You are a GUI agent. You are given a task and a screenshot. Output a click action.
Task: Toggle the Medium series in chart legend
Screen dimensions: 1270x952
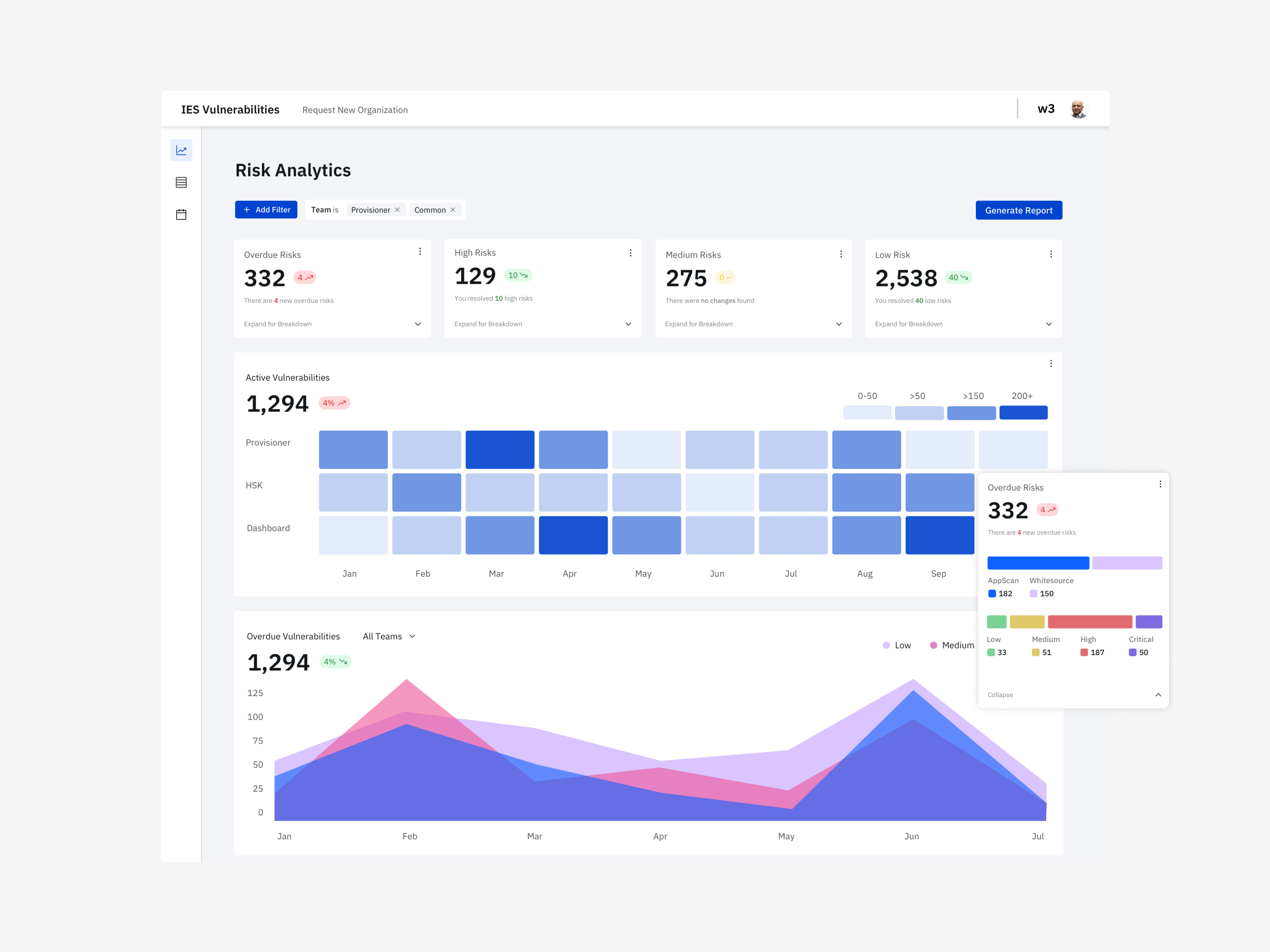click(951, 645)
